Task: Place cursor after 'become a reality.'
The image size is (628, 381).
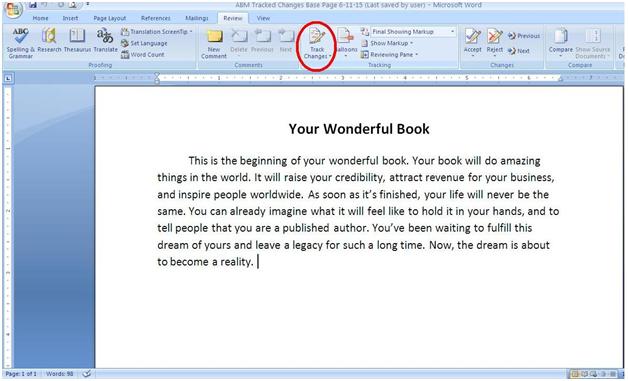Action: tap(257, 262)
